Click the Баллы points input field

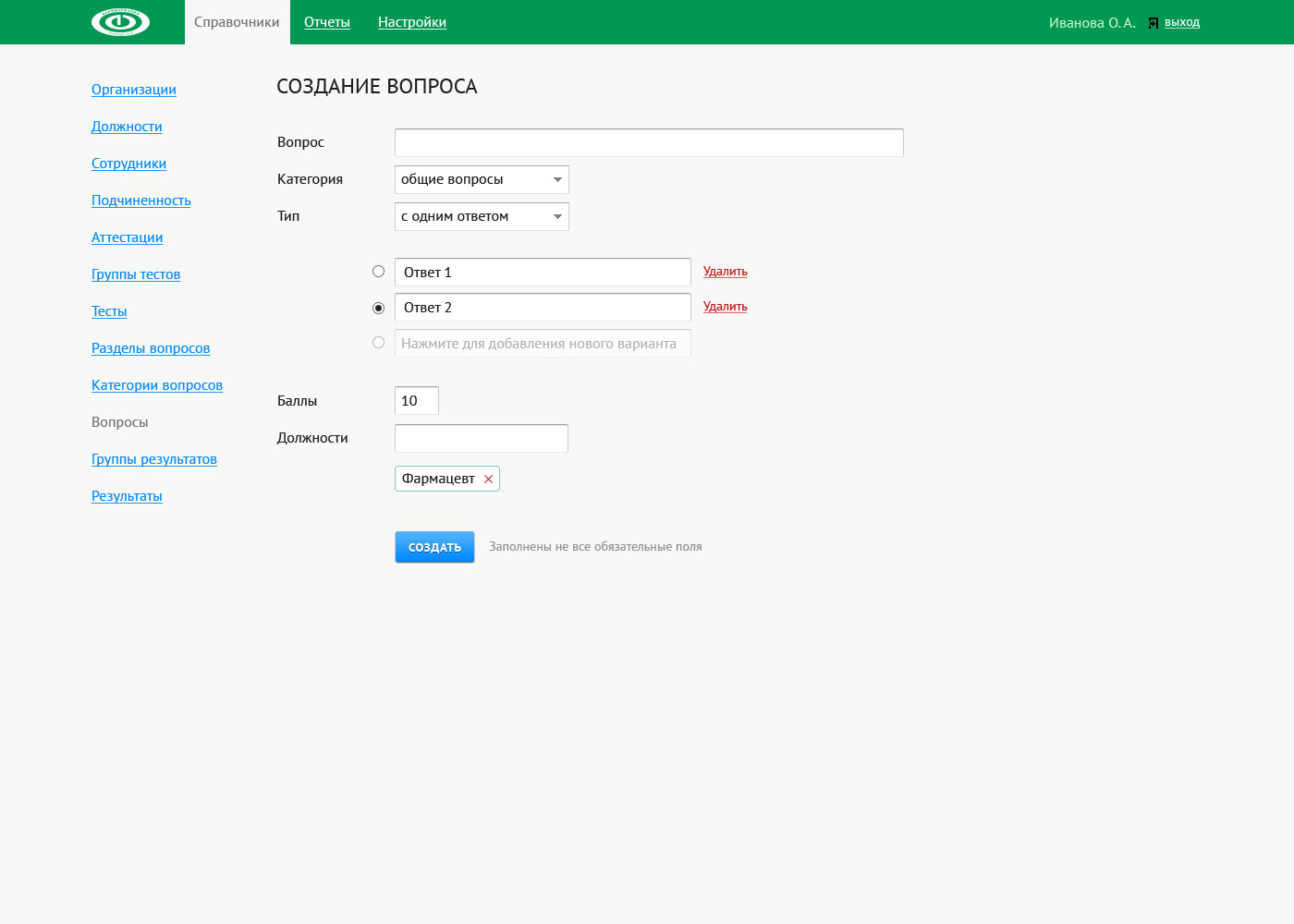point(416,401)
